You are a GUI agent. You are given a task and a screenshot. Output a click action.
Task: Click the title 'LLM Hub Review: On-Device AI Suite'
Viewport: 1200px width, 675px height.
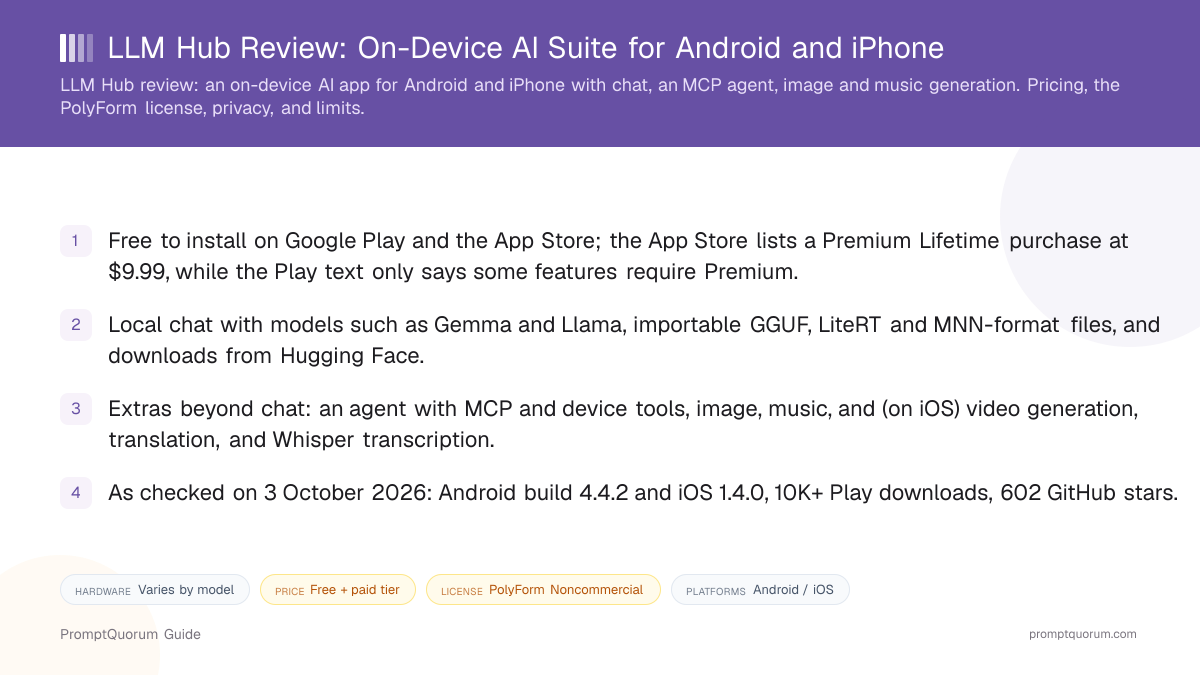pyautogui.click(x=526, y=48)
